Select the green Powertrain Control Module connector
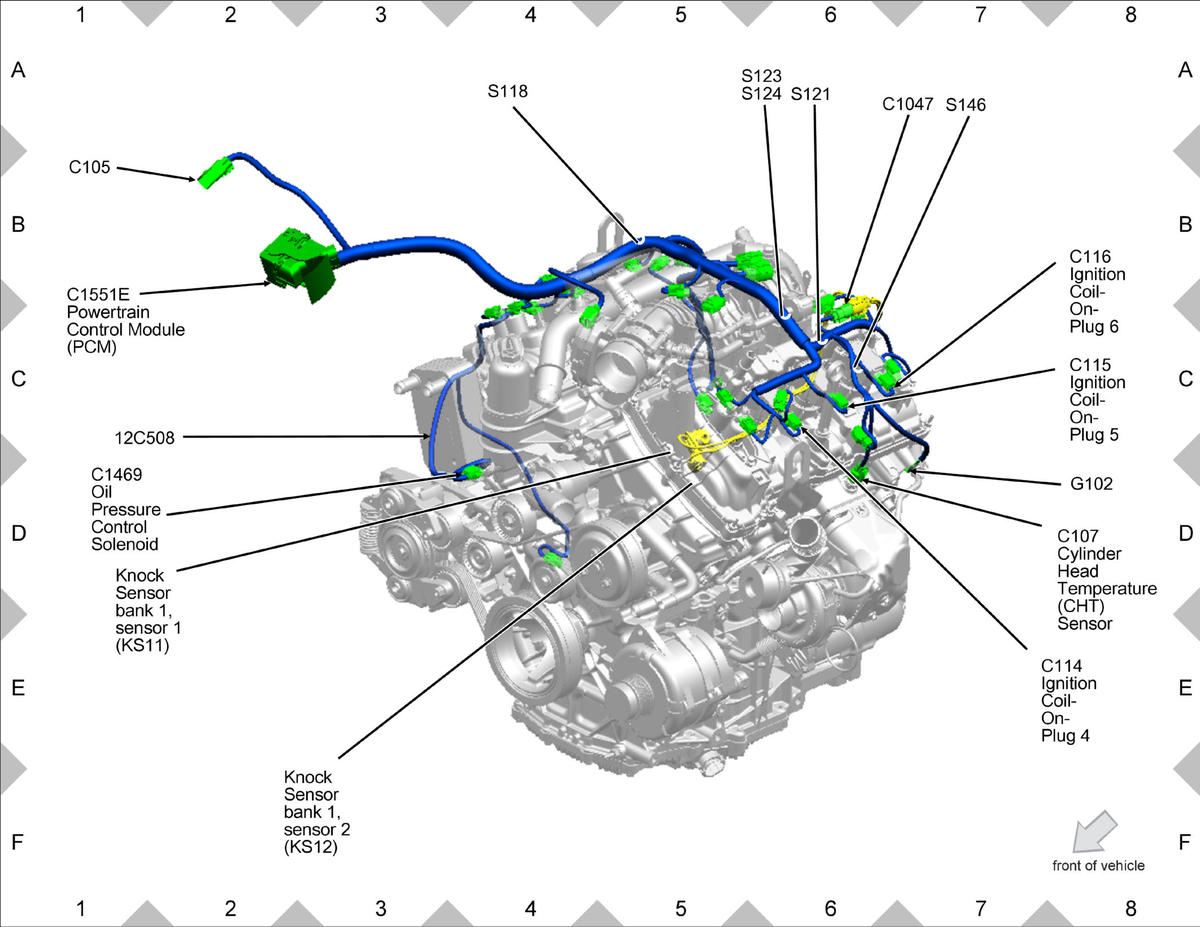 [x=297, y=264]
